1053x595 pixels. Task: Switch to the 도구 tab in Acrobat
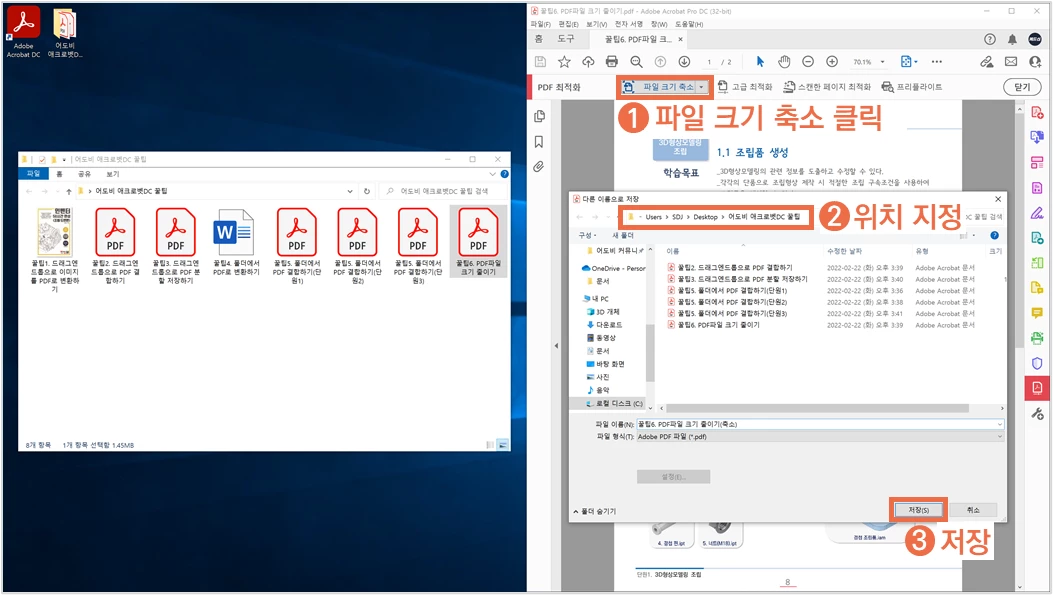coord(565,40)
